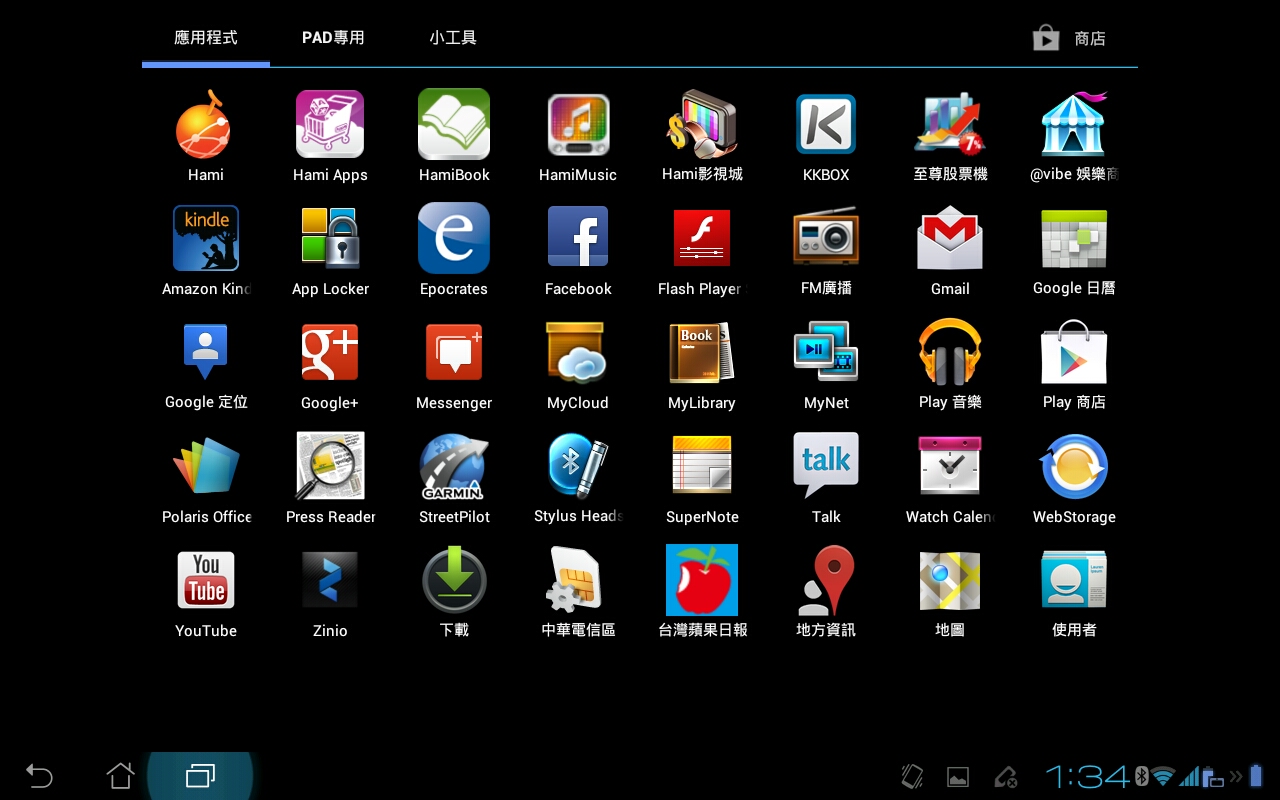Open Watch Calendar app
The width and height of the screenshot is (1280, 800).
(950, 466)
